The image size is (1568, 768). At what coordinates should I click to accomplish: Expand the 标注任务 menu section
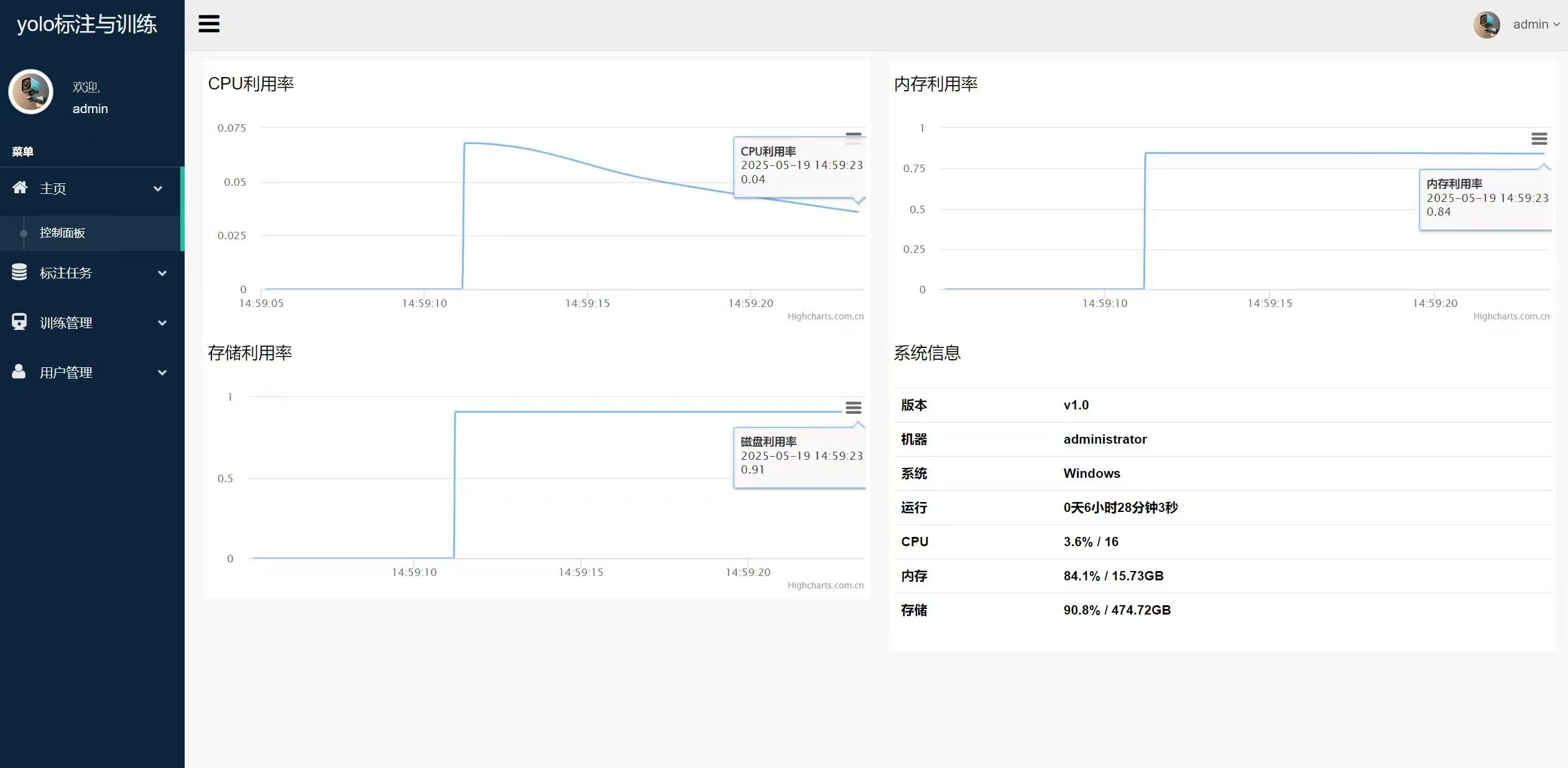pos(162,273)
